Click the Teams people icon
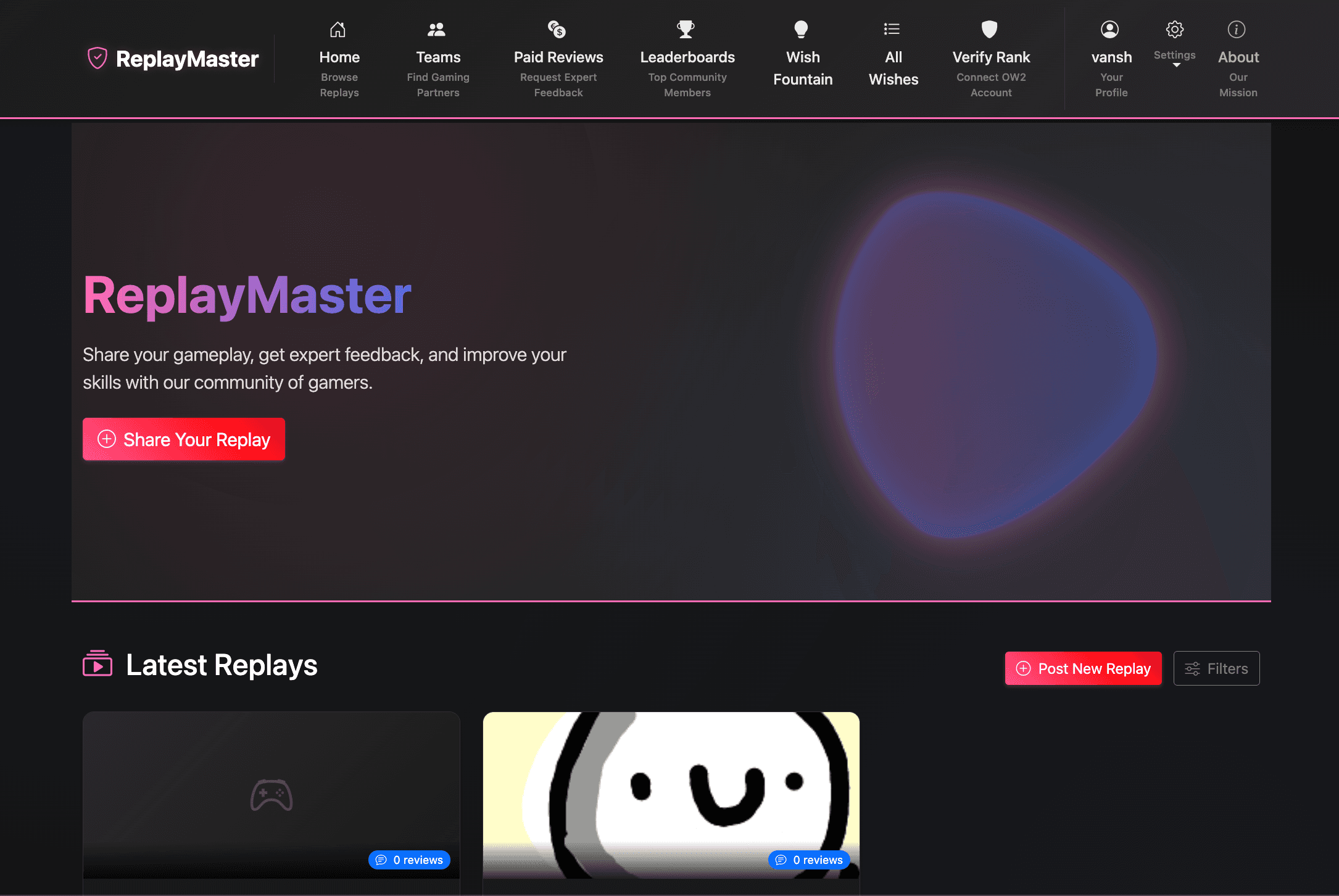1339x896 pixels. (437, 29)
